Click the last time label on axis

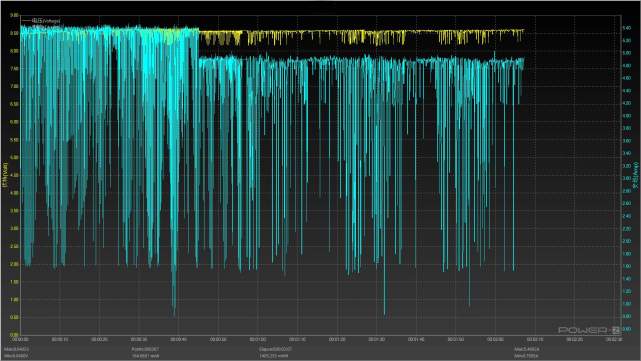(x=614, y=339)
